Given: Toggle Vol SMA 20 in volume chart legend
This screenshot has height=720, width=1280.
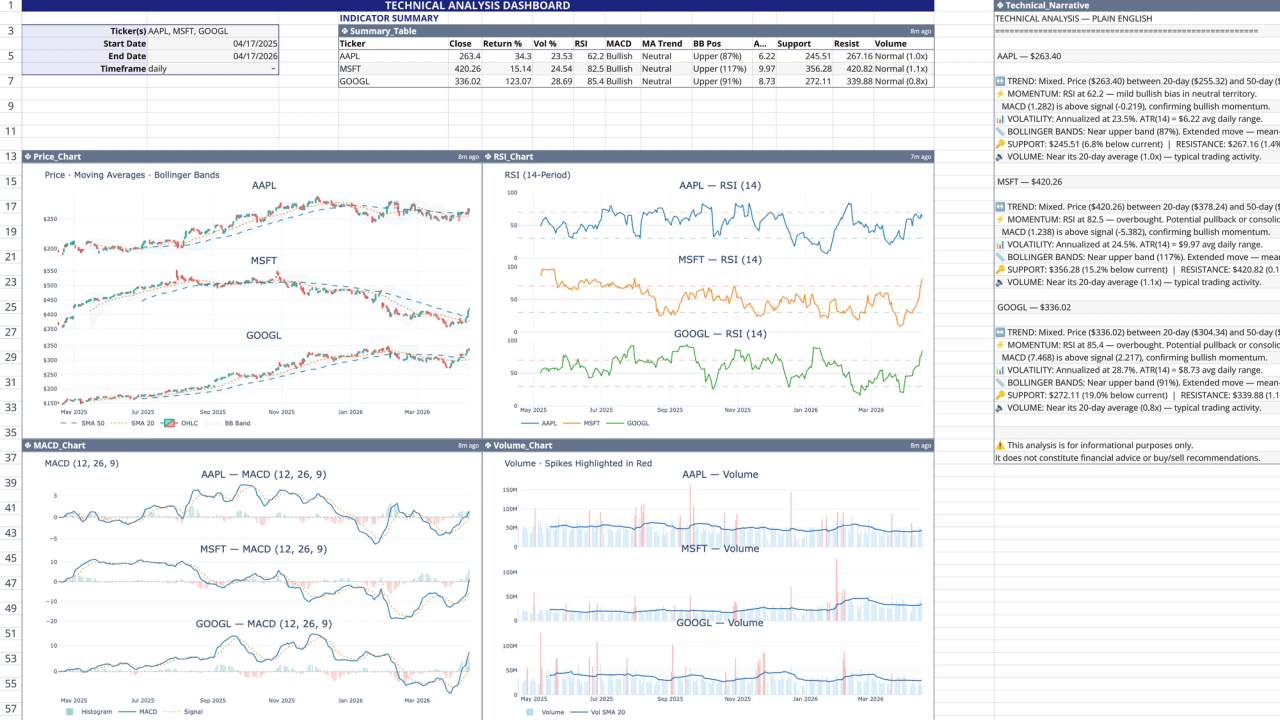Looking at the screenshot, I should point(597,711).
